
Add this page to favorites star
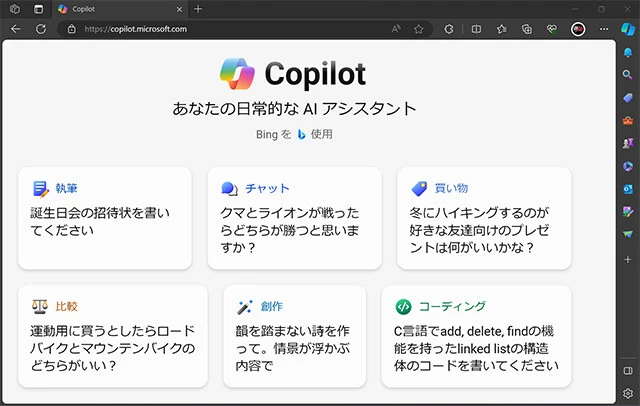click(x=418, y=29)
